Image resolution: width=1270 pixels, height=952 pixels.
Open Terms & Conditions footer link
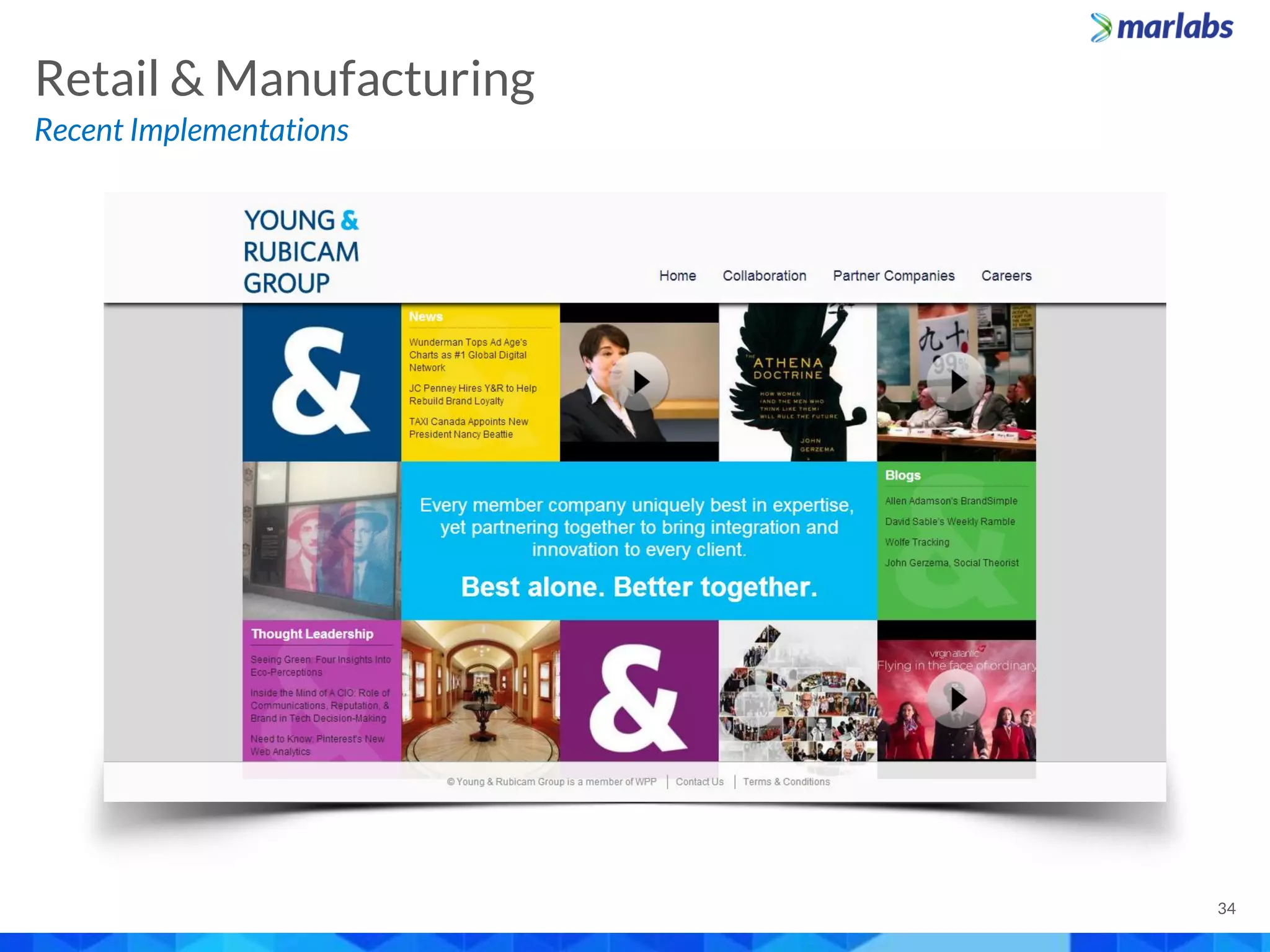pyautogui.click(x=786, y=782)
